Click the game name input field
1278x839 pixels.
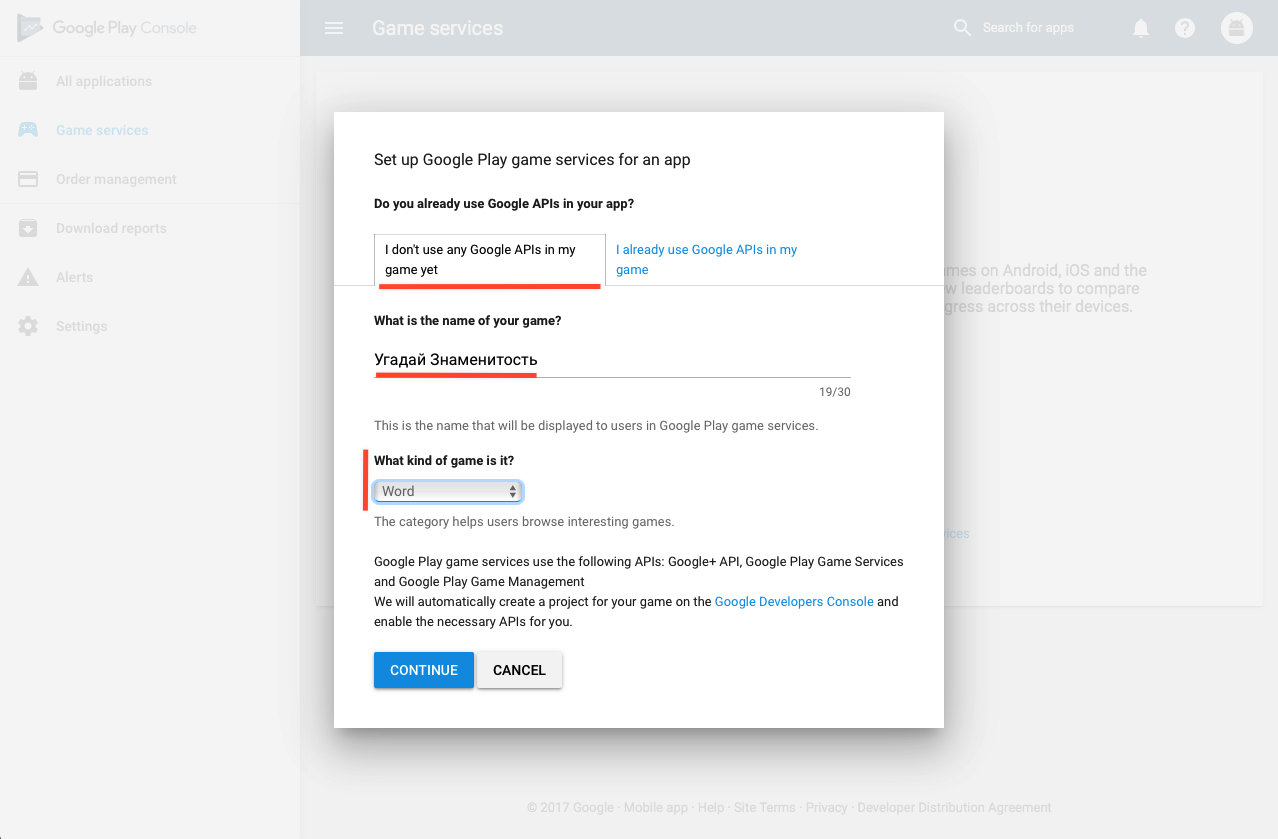pos(612,360)
